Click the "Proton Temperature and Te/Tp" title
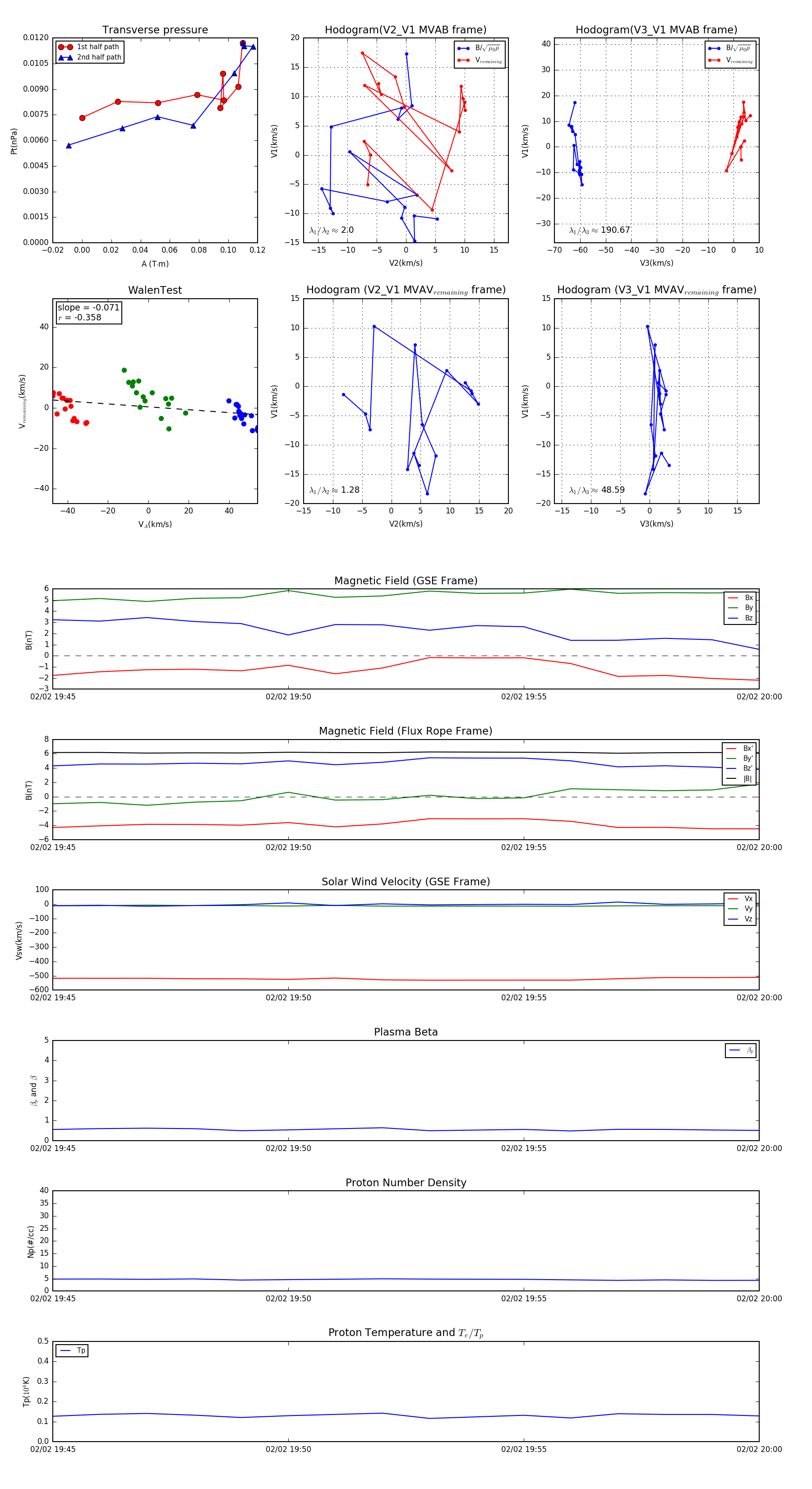Viewport: 812px width, 1489px height. click(x=406, y=1333)
